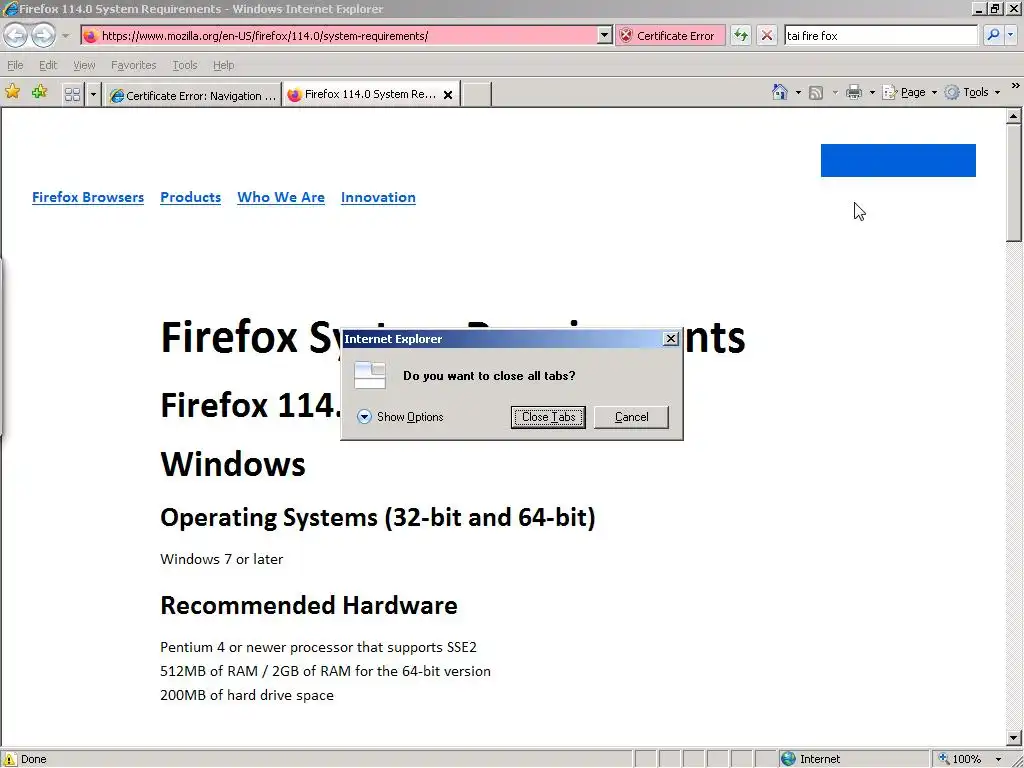Click the Print icon
This screenshot has width=1024, height=768.
tap(854, 93)
